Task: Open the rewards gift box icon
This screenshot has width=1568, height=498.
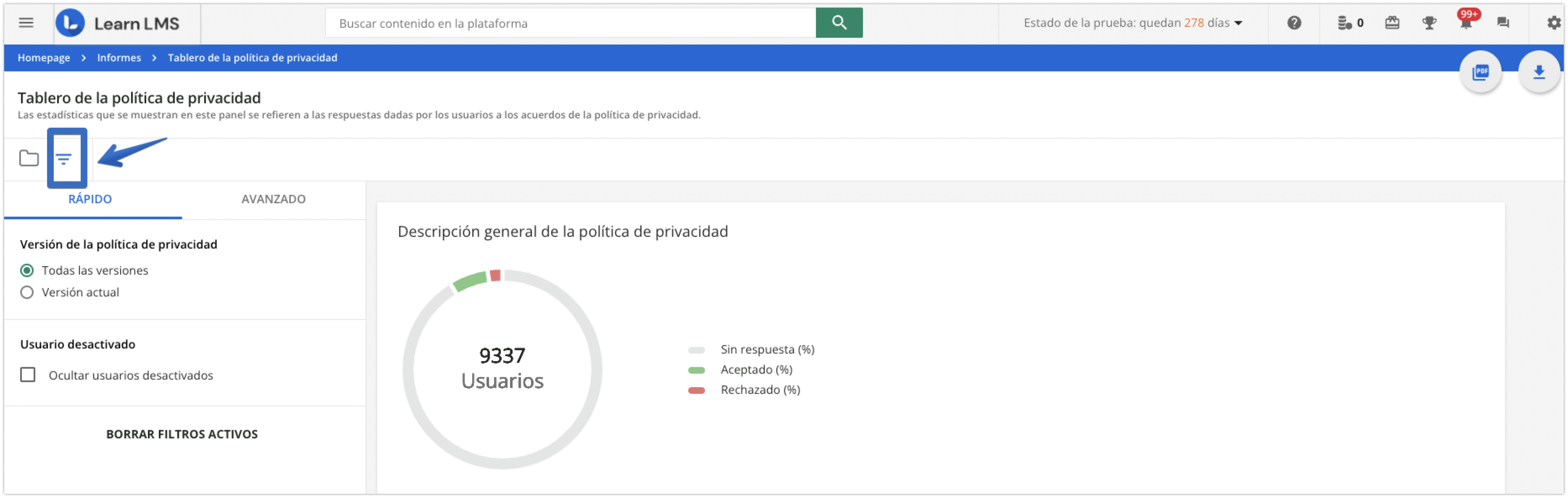Action: tap(1392, 23)
